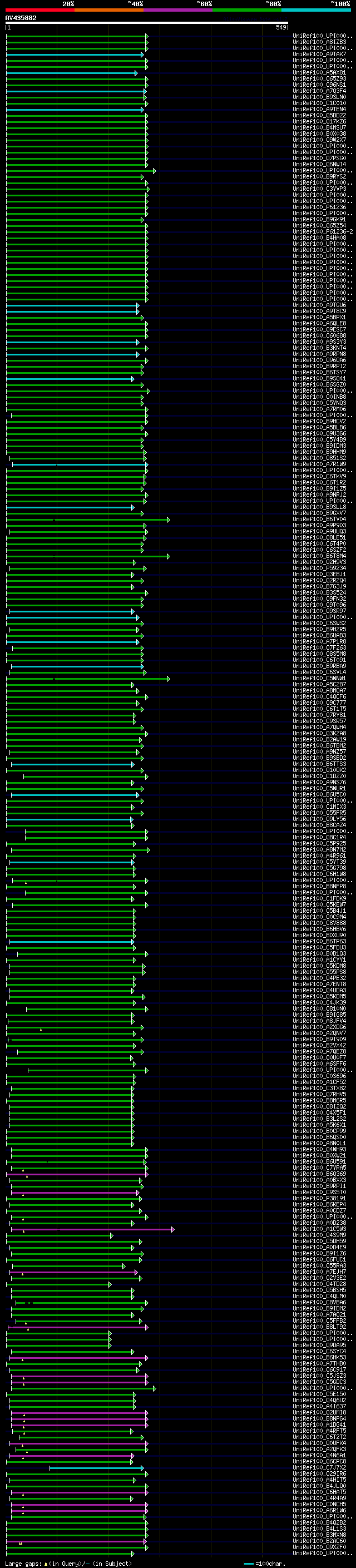Screen dimensions: 356x1568
Task: Click the =100char. scale legend
Action: [x=264, y=1563]
